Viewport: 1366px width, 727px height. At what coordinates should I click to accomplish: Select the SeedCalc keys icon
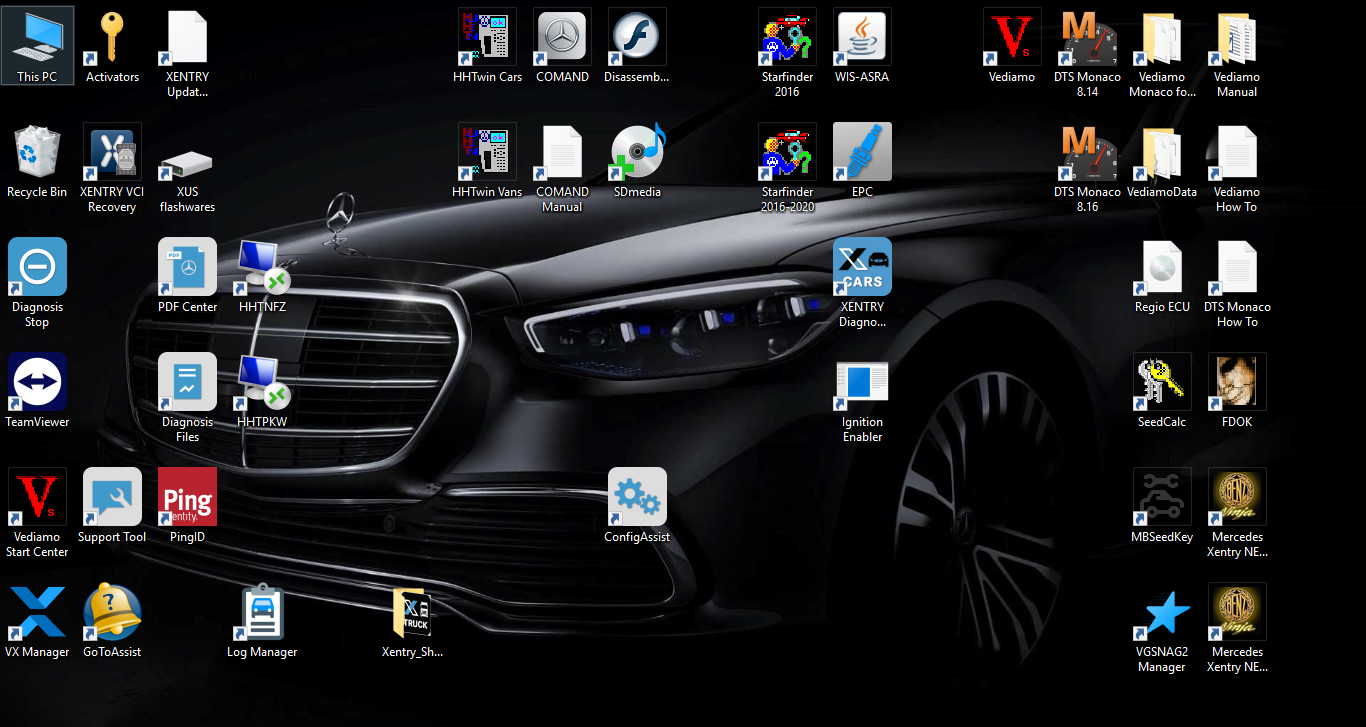tap(1162, 382)
